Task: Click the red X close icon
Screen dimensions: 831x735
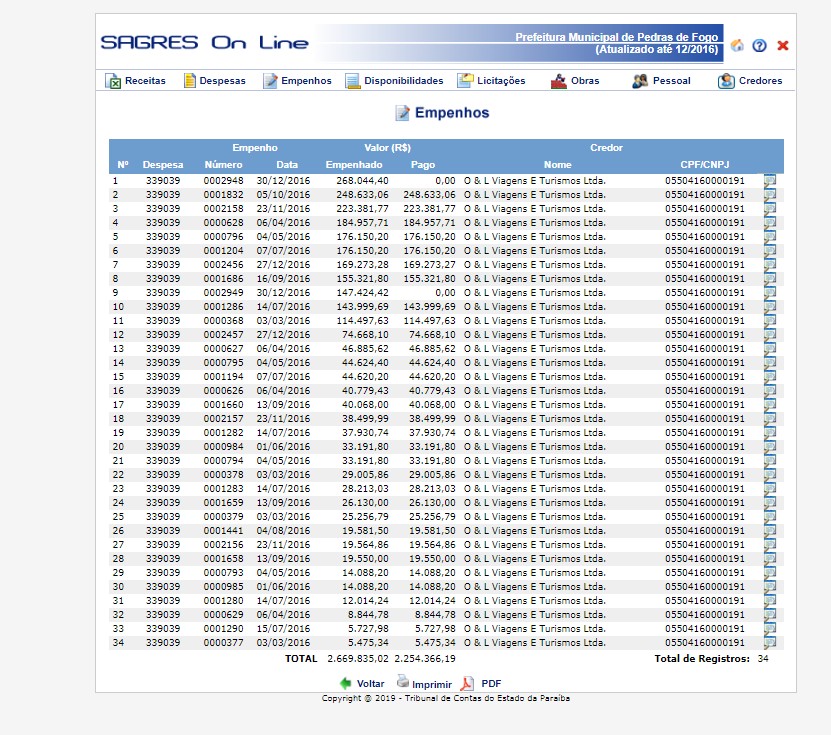Action: pyautogui.click(x=783, y=46)
